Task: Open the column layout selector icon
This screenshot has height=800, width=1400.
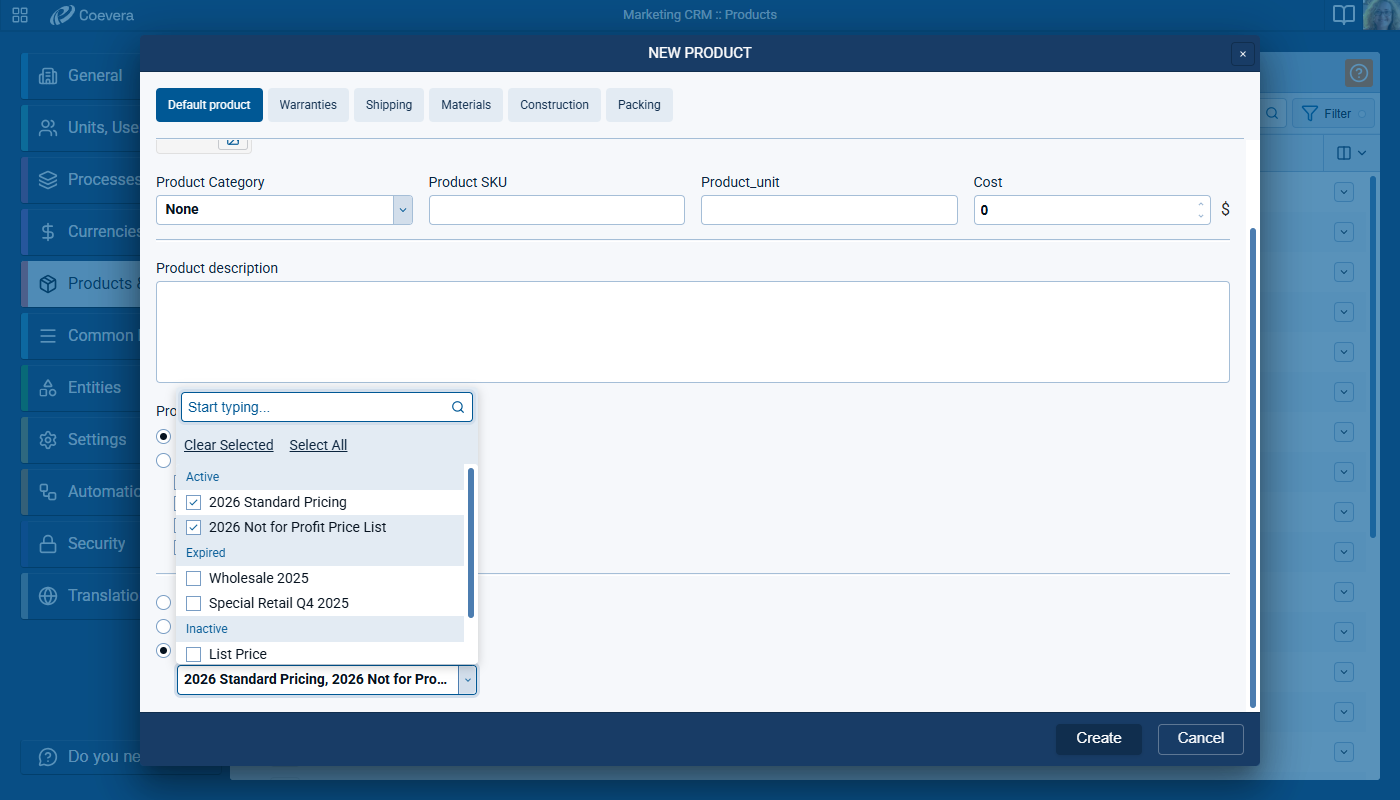Action: 1350,153
